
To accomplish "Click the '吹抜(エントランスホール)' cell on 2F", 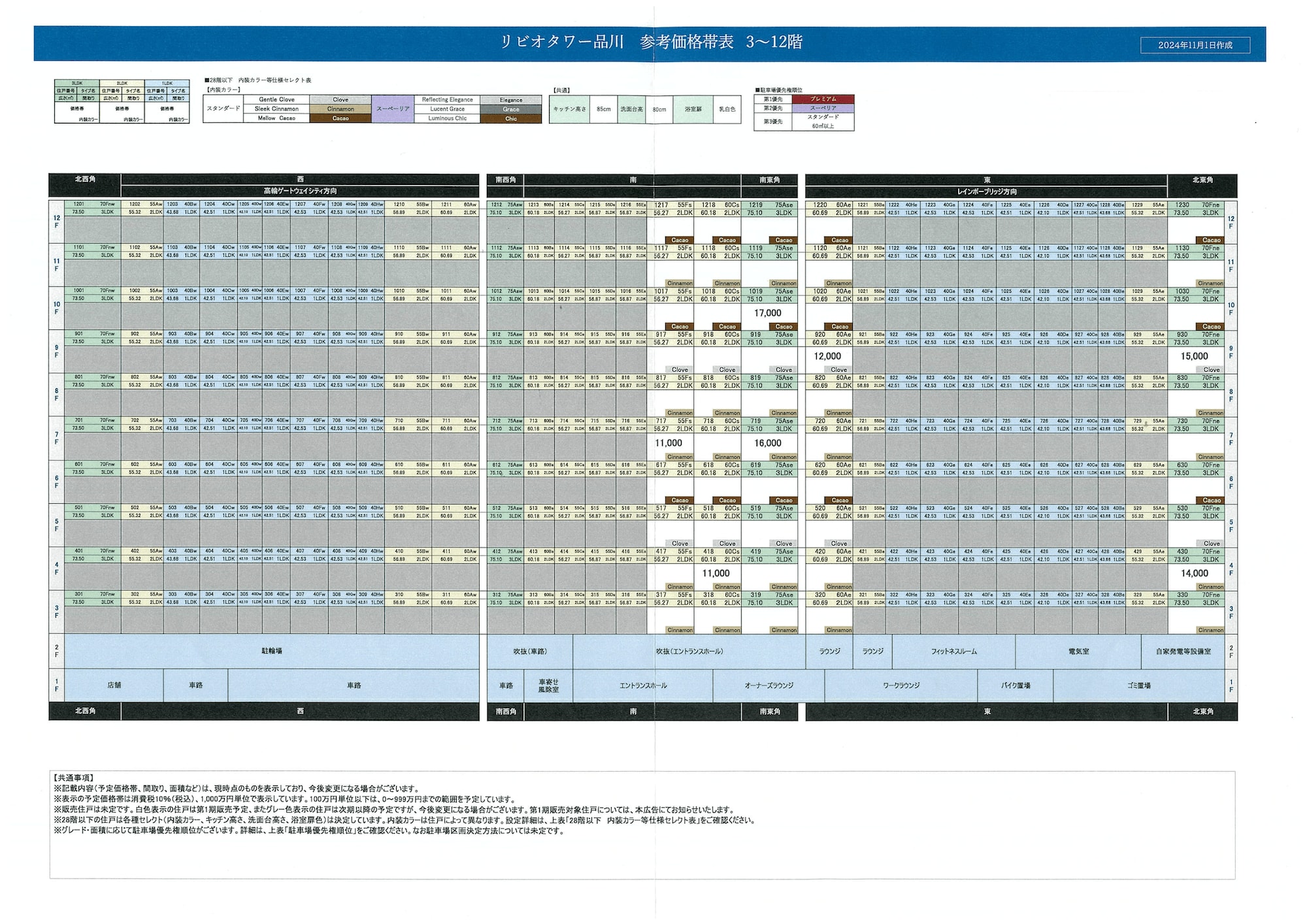I will (x=689, y=652).
